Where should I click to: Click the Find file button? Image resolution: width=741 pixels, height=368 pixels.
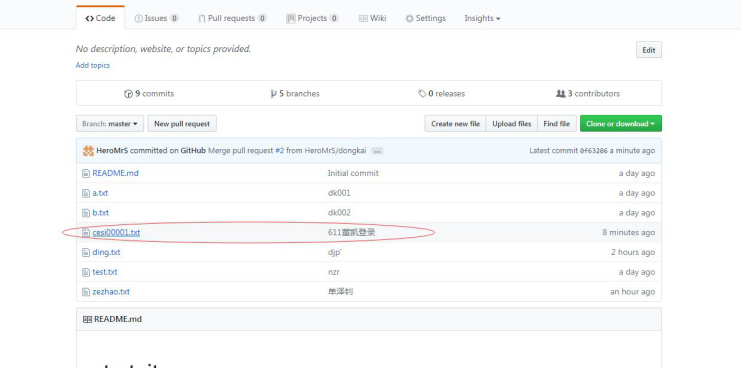point(557,124)
